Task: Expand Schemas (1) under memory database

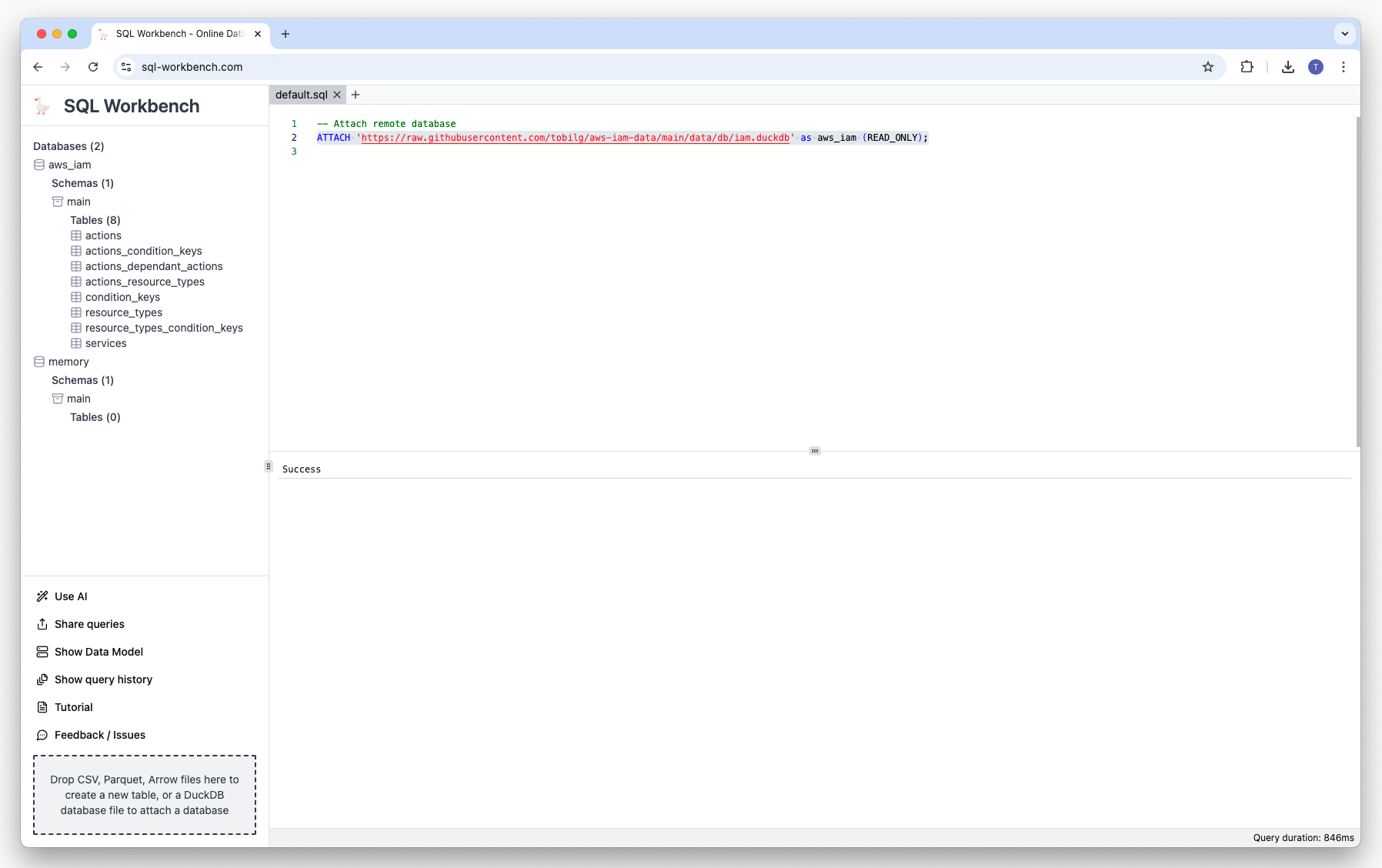Action: [x=82, y=380]
